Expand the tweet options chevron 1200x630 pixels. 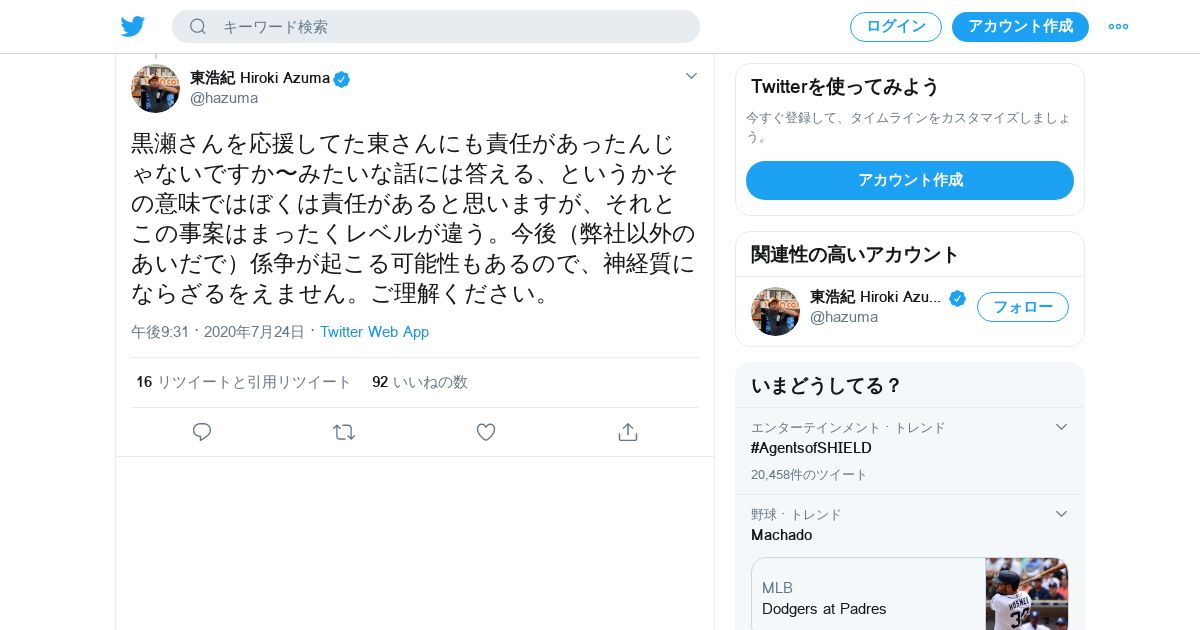(691, 76)
